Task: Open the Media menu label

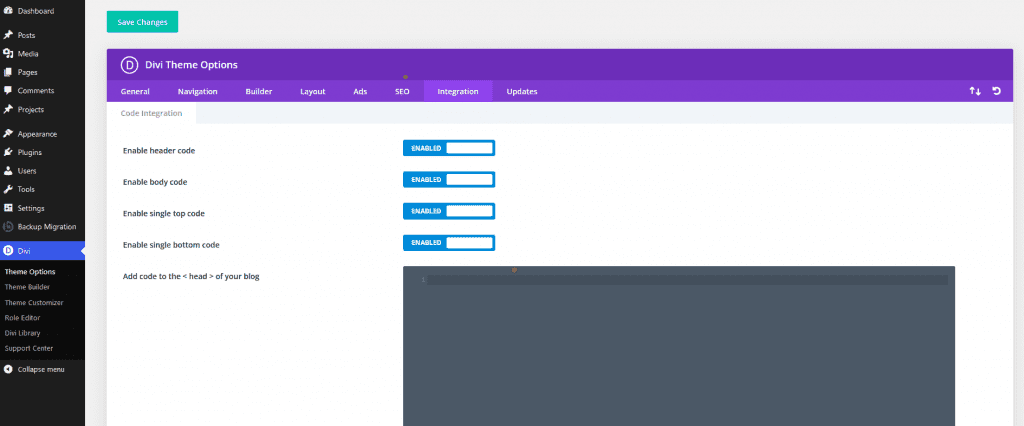Action: [x=28, y=54]
